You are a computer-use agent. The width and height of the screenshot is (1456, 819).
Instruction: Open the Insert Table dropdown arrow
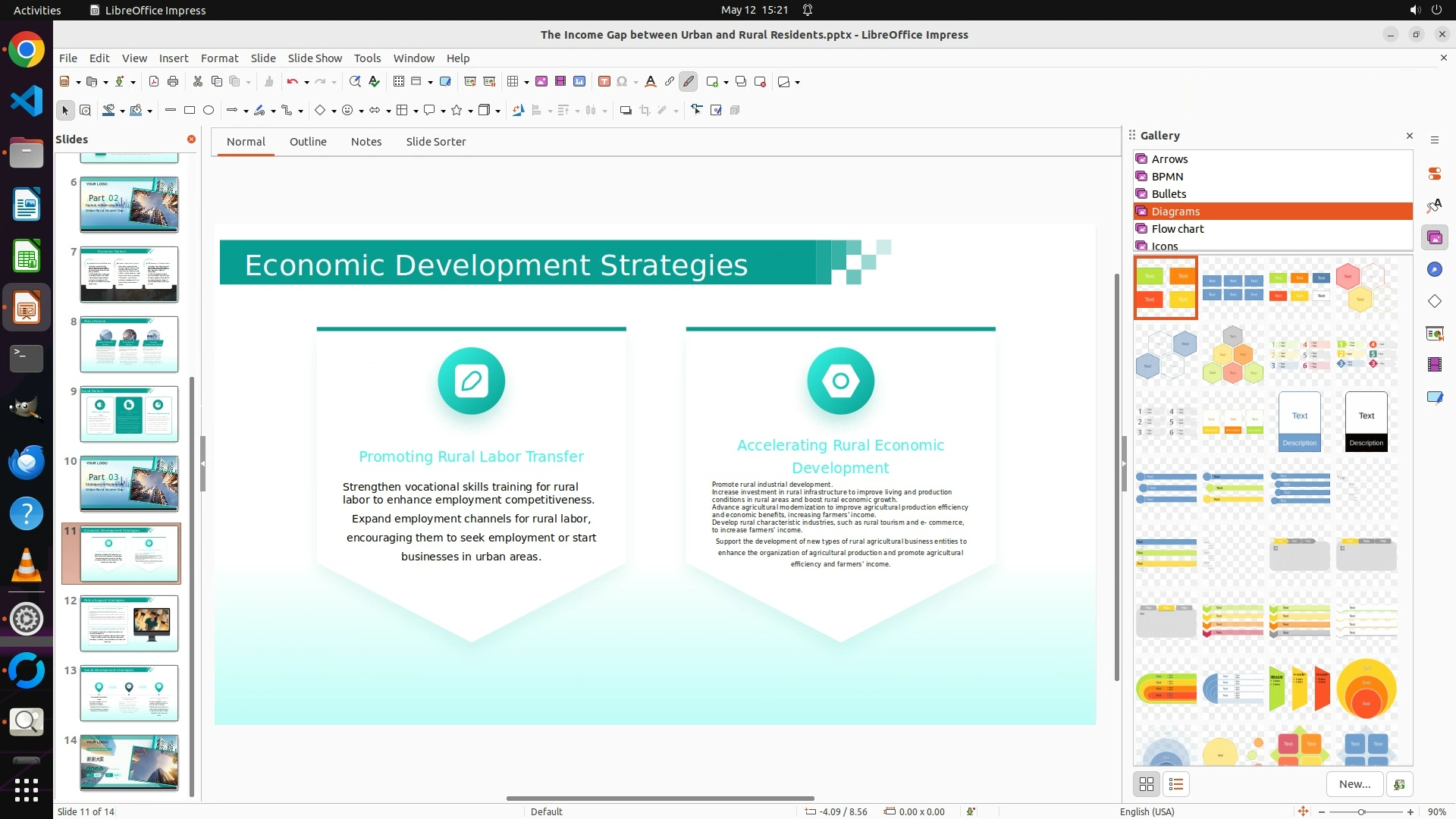pyautogui.click(x=526, y=82)
